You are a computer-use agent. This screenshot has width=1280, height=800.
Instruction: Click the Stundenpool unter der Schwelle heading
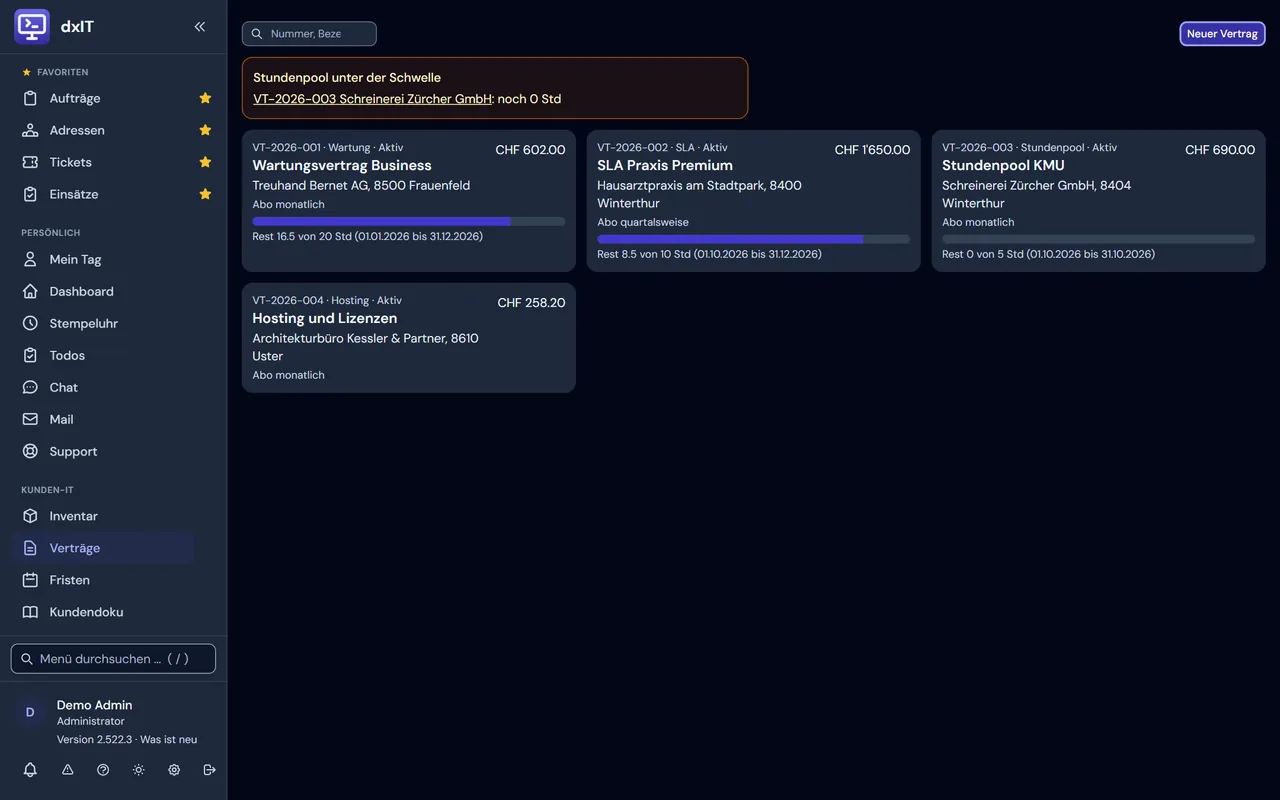[x=347, y=77]
